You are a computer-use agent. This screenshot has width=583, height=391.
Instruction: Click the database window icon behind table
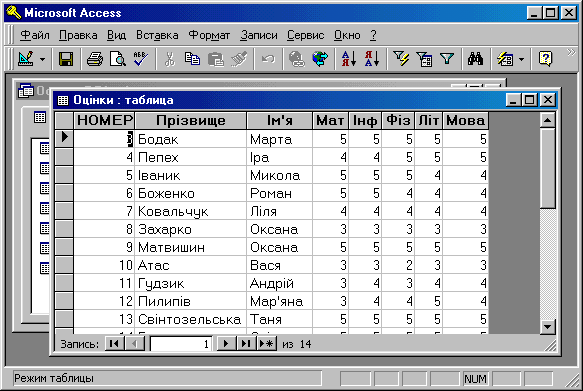tap(26, 90)
